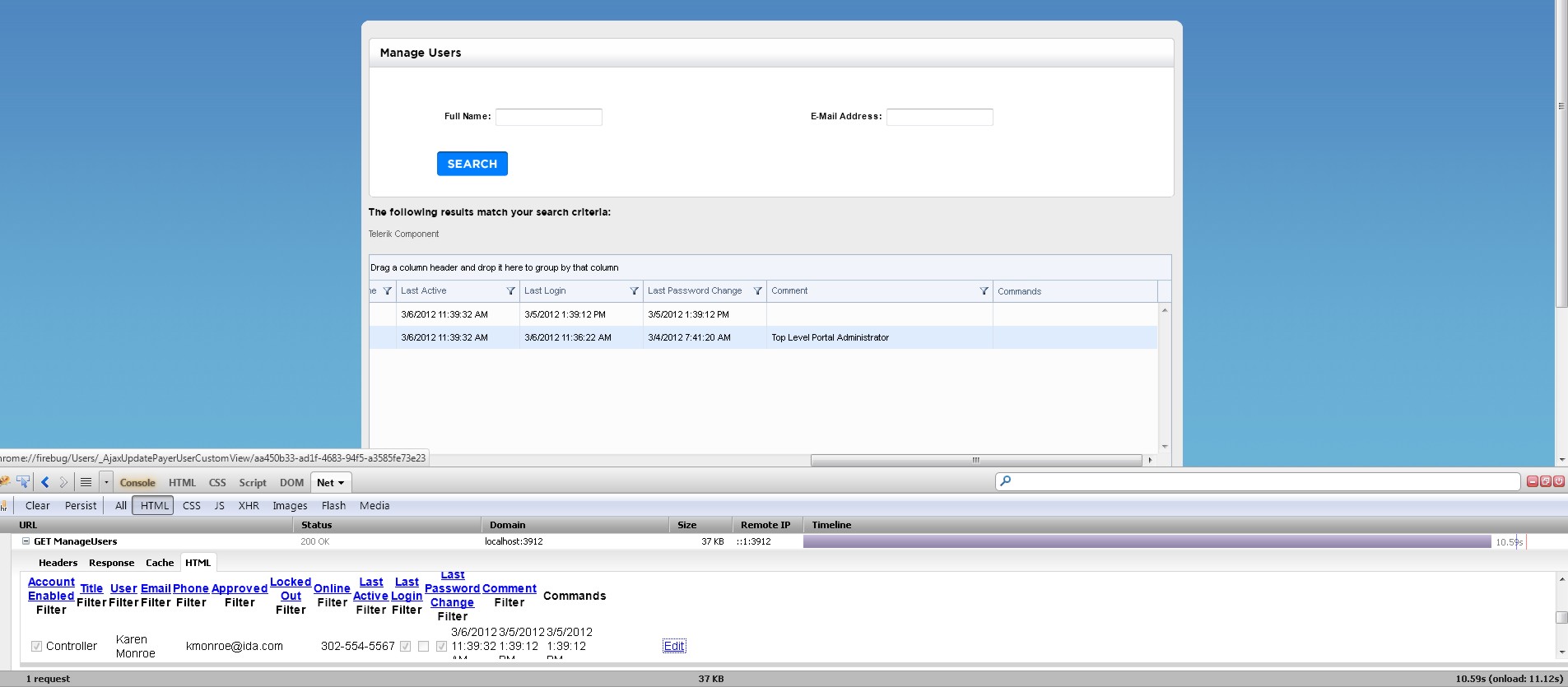The height and width of the screenshot is (687, 1568).
Task: Collapse the GET ManageUsers request row
Action: point(26,541)
